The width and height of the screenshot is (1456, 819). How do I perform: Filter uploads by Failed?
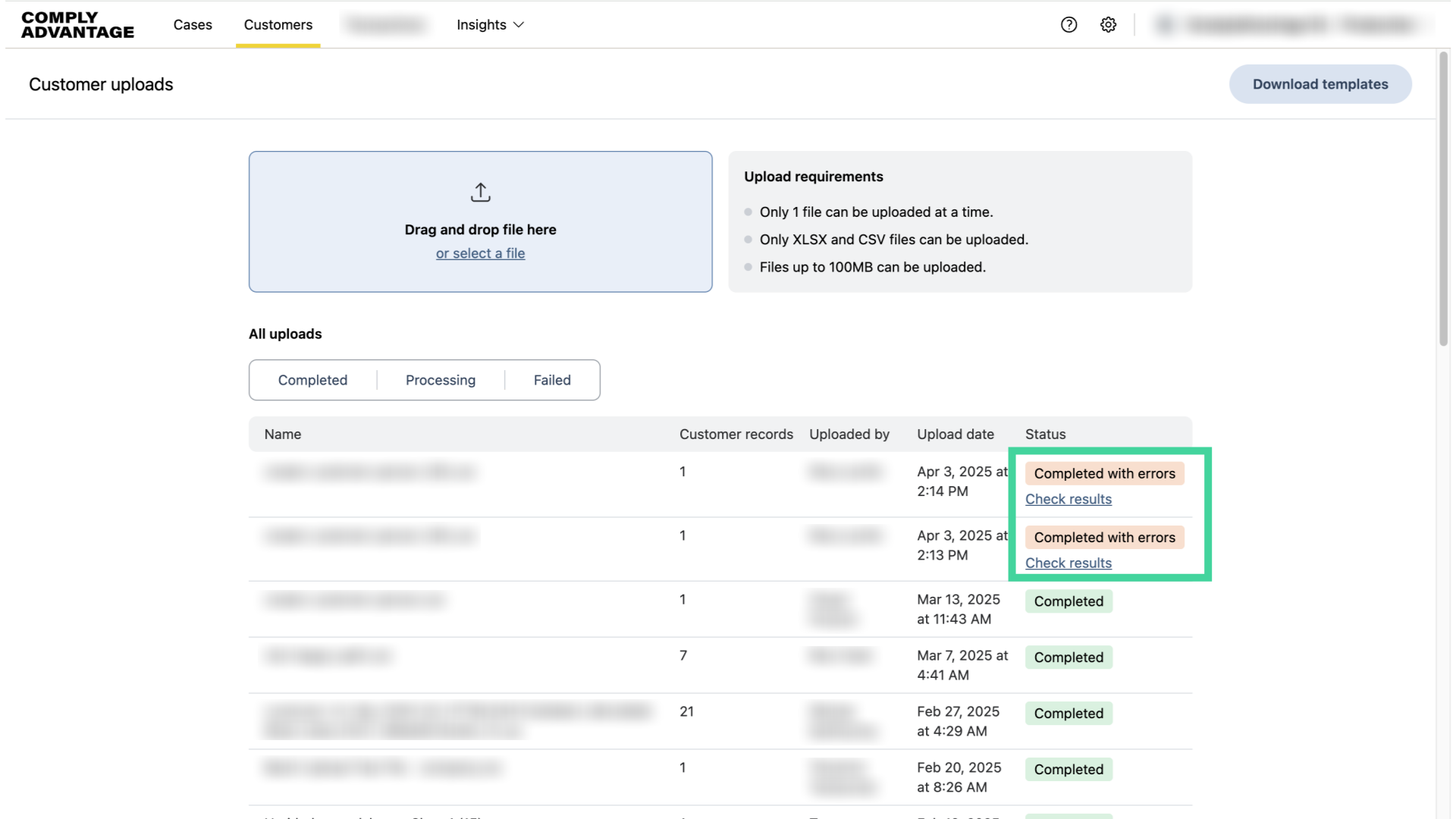coord(551,380)
